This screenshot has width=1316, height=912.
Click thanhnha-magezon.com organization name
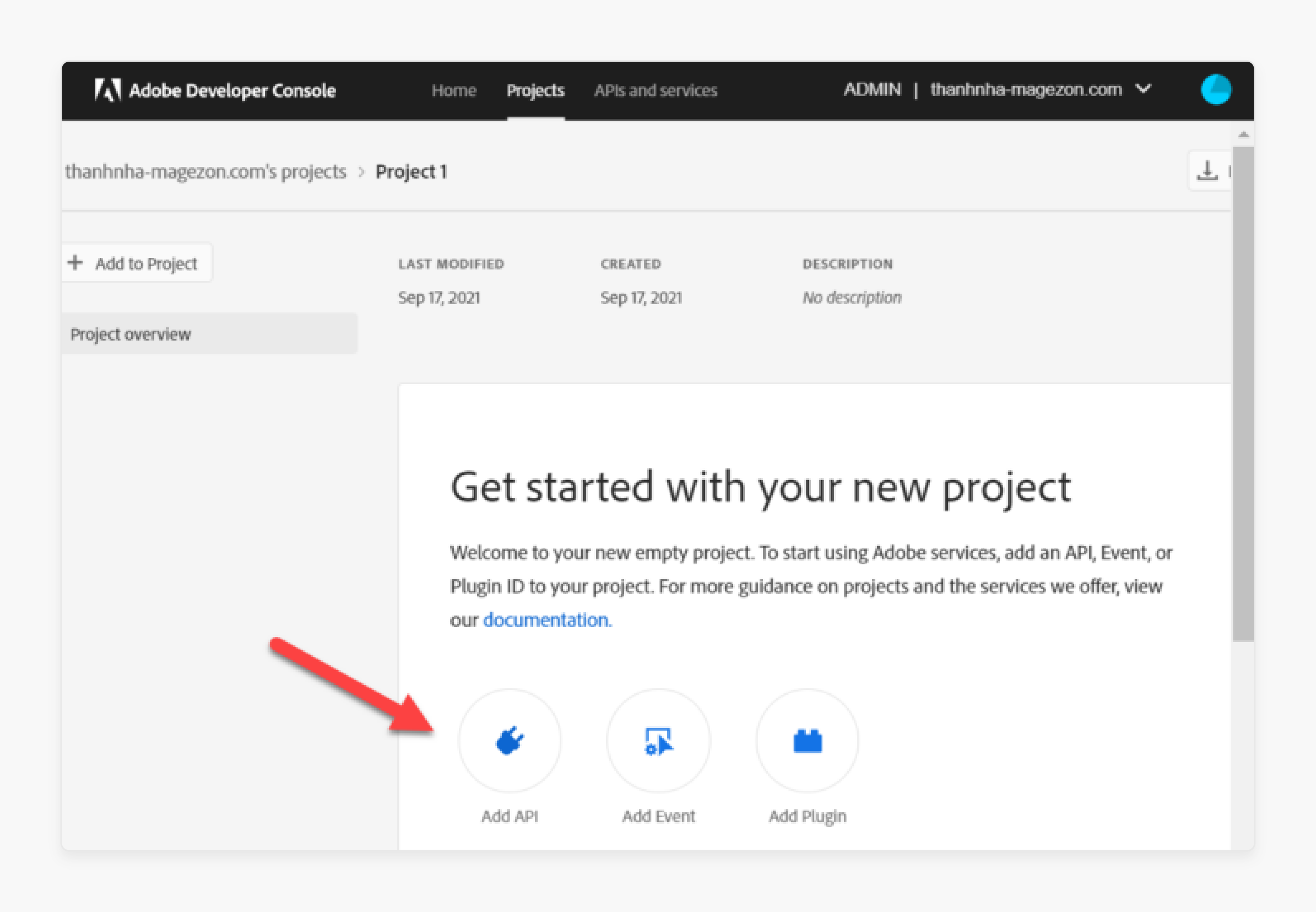click(1026, 89)
